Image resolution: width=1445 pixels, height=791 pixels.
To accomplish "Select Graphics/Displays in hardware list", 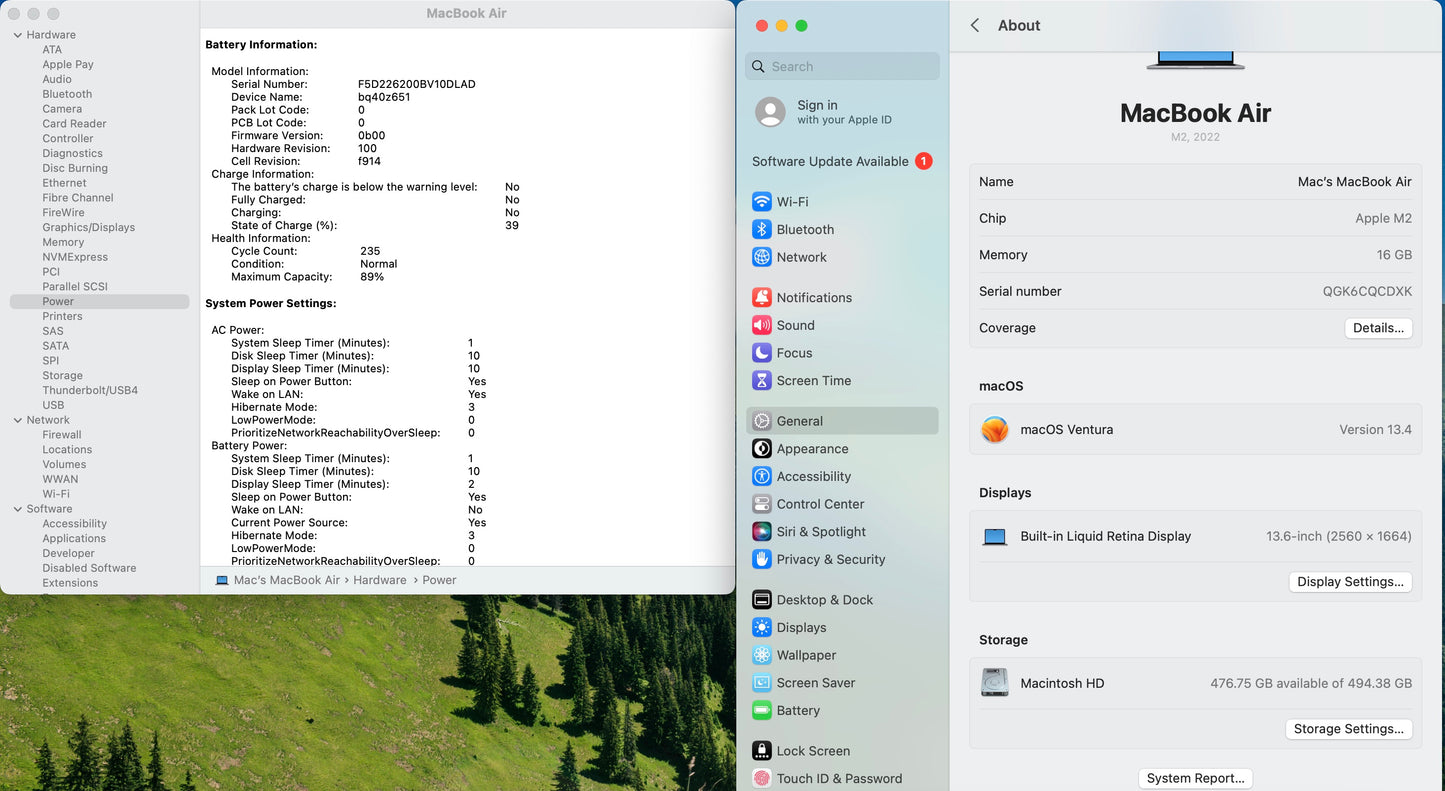I will [88, 227].
